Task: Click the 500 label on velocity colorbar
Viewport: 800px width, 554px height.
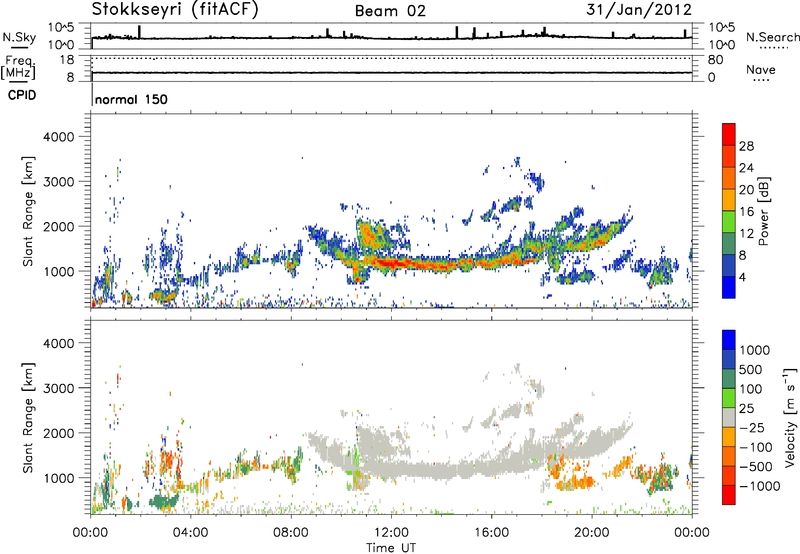Action: click(753, 370)
